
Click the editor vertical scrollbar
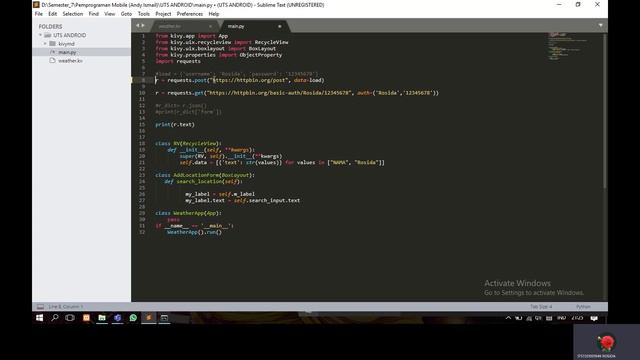pos(605,110)
